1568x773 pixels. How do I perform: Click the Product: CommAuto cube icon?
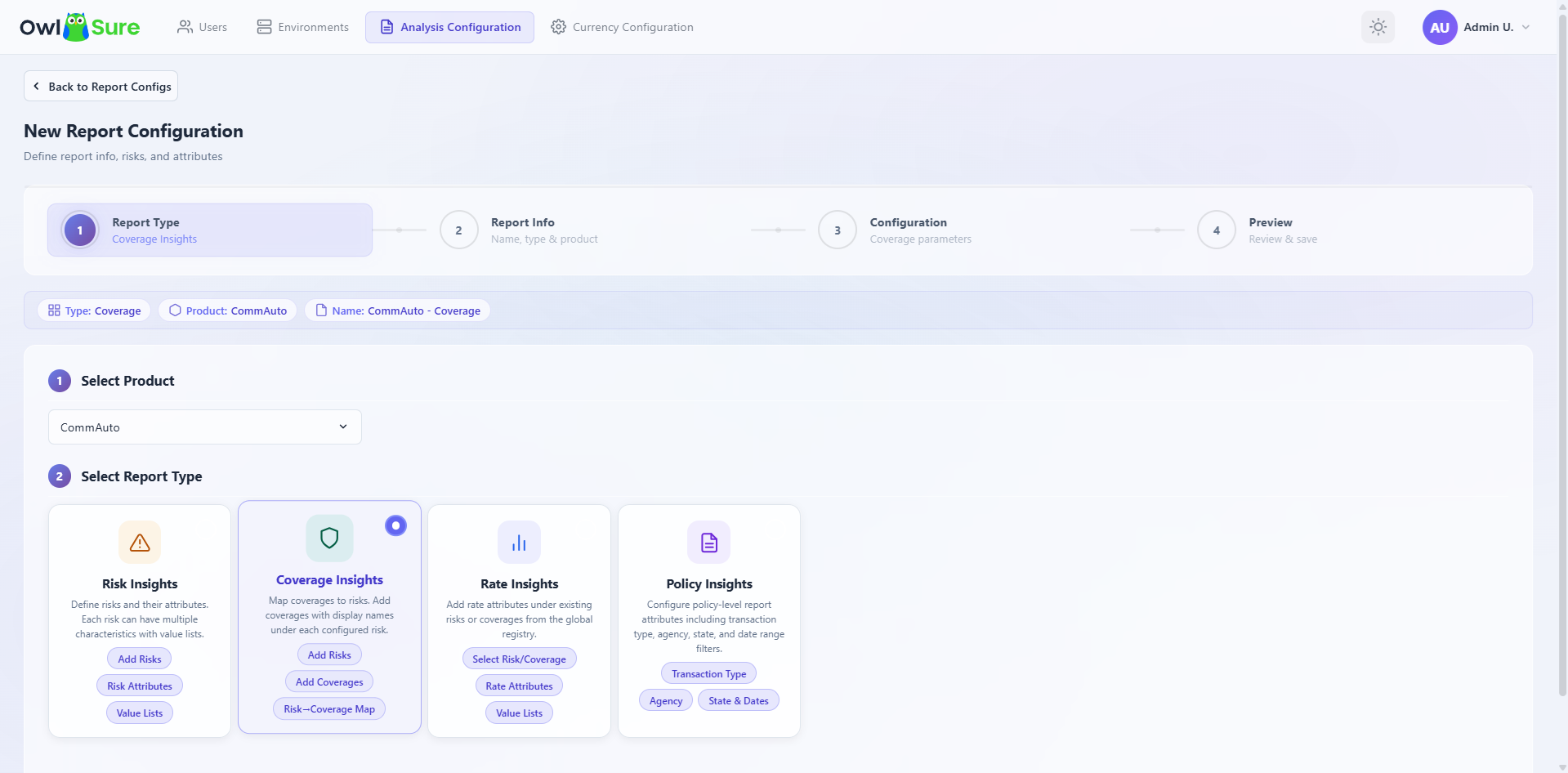(x=175, y=311)
